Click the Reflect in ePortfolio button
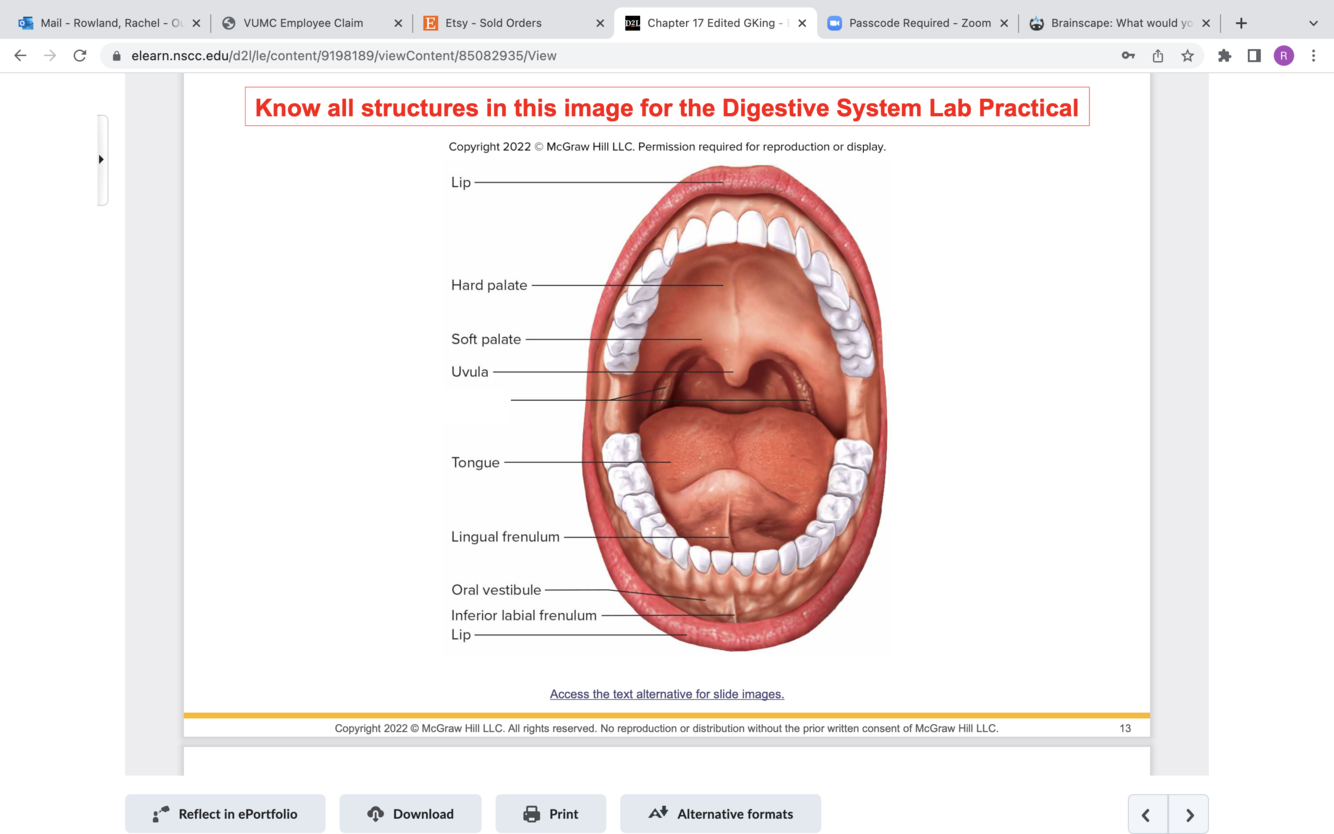Viewport: 1334px width, 834px height. pos(225,814)
